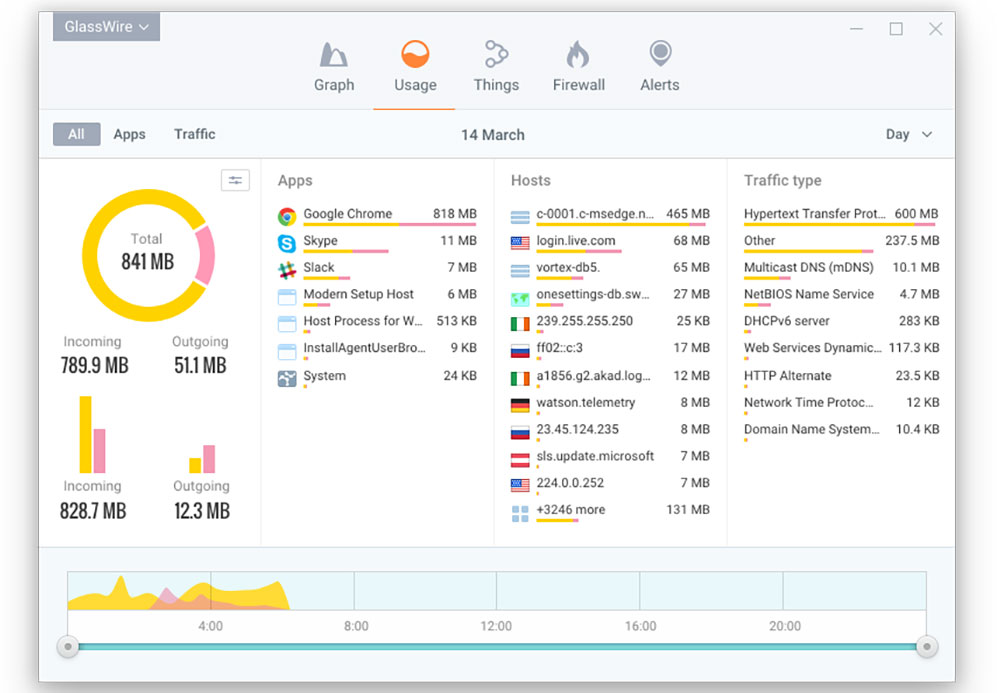Filter usage by Apps

point(130,134)
